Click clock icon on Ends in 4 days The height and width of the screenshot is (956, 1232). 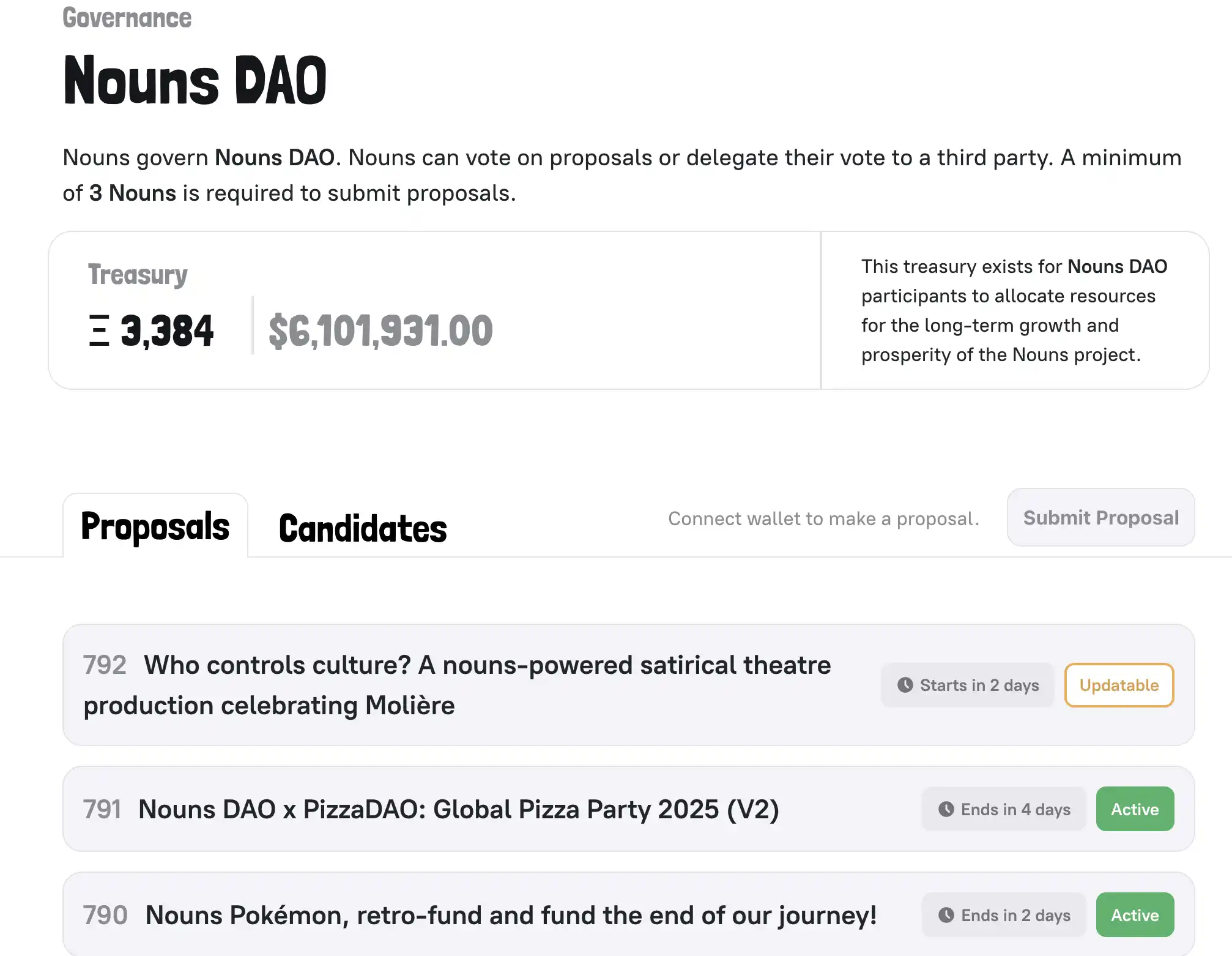pyautogui.click(x=946, y=809)
